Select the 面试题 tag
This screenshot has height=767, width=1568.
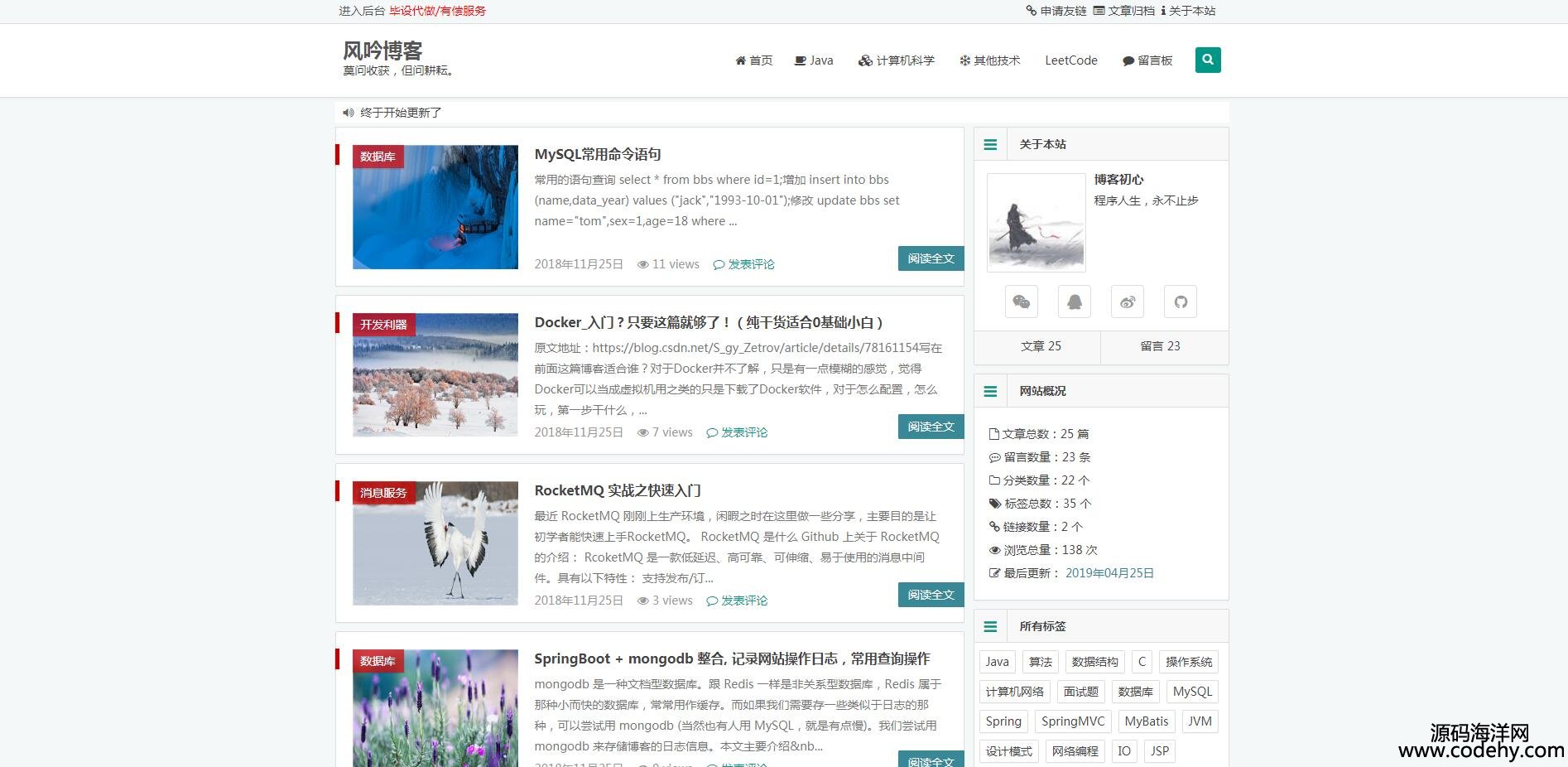pyautogui.click(x=1081, y=692)
